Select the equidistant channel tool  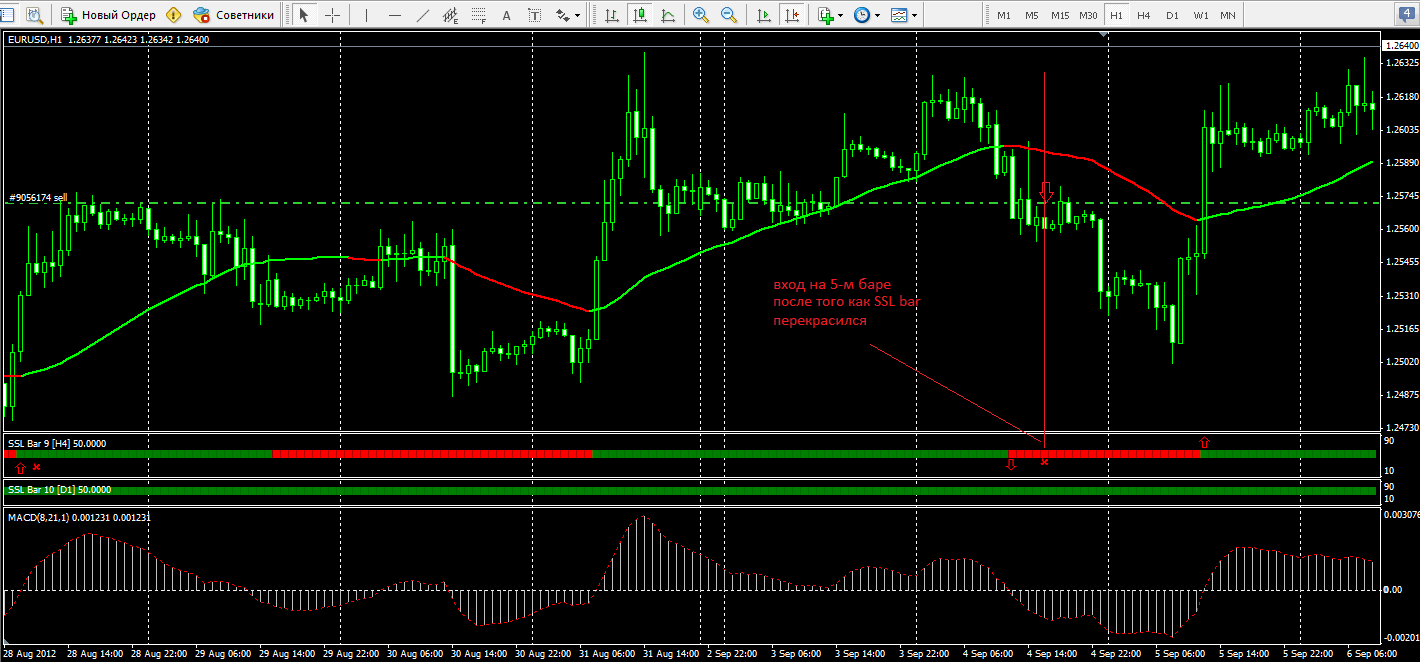(450, 15)
